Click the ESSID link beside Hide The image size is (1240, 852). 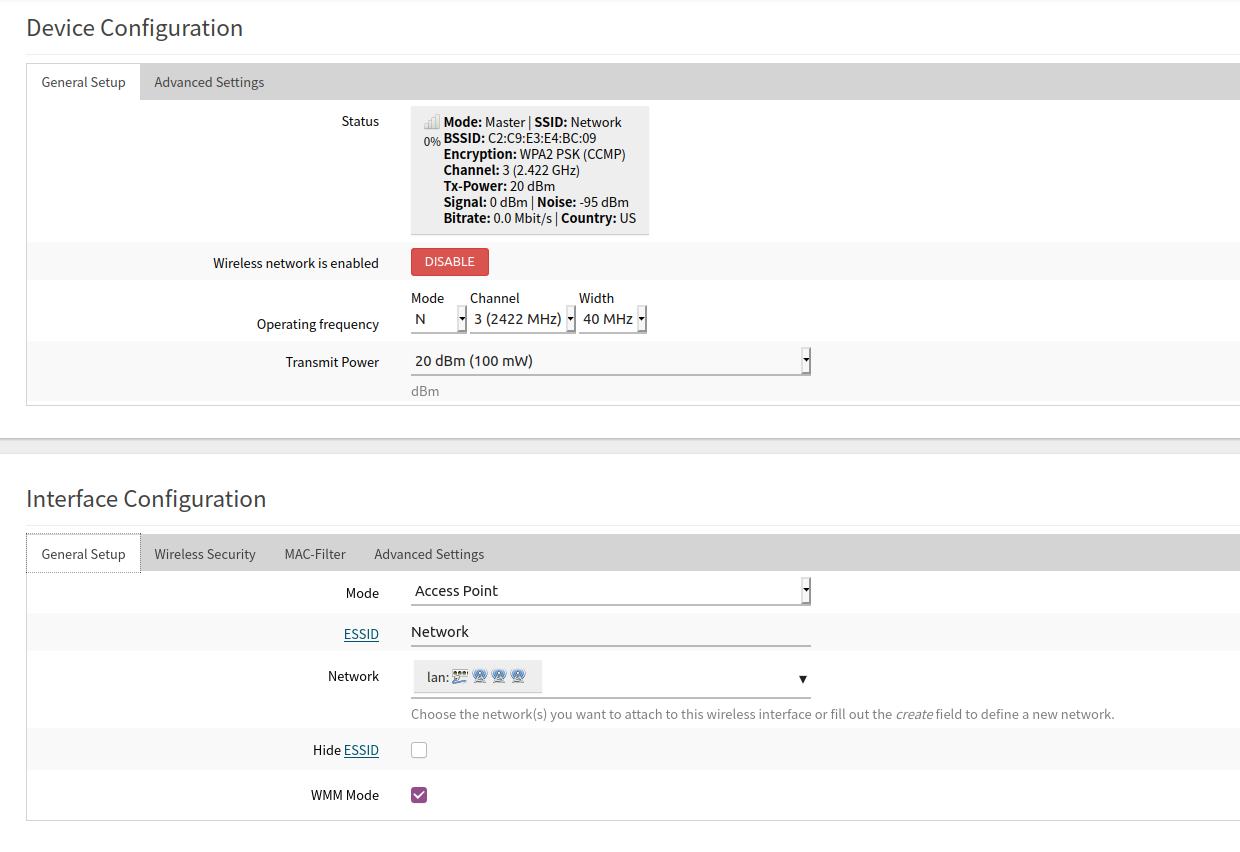[361, 750]
